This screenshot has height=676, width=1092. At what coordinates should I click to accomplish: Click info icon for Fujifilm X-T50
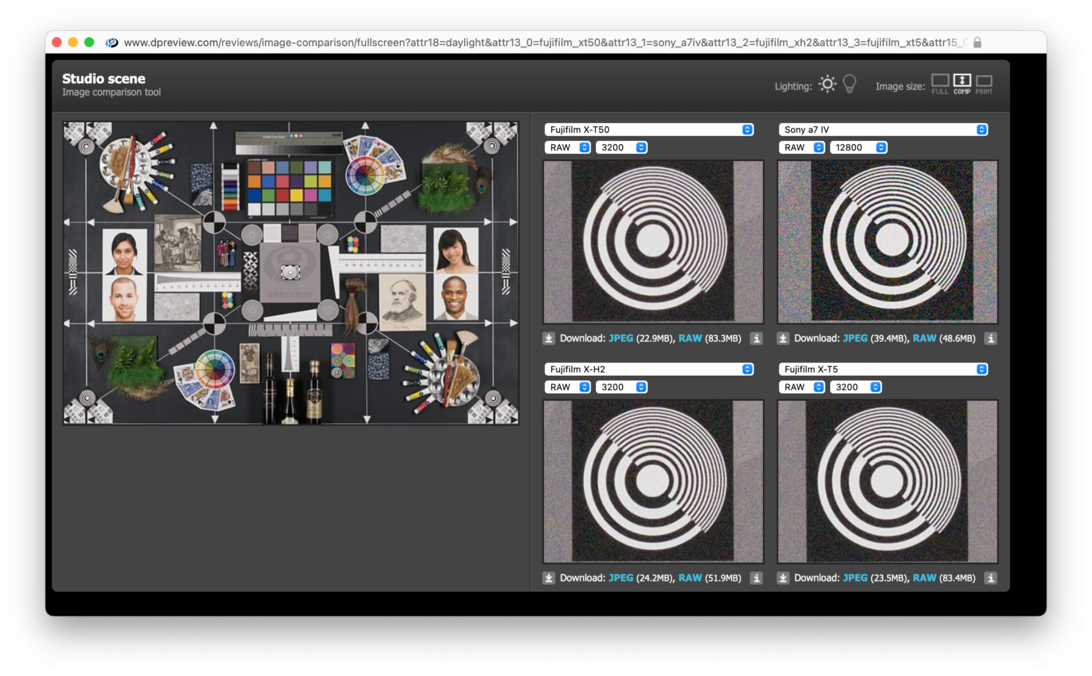coord(756,339)
